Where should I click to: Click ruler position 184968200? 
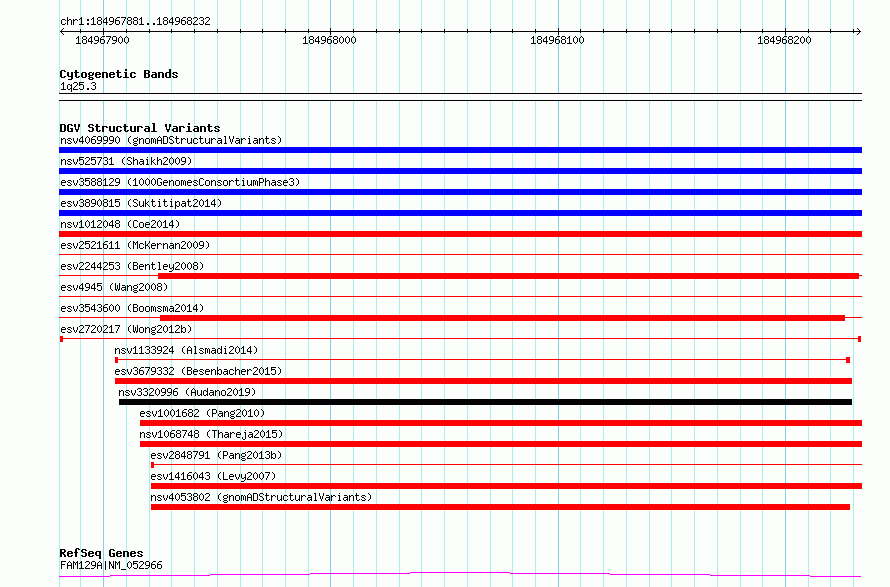click(784, 40)
